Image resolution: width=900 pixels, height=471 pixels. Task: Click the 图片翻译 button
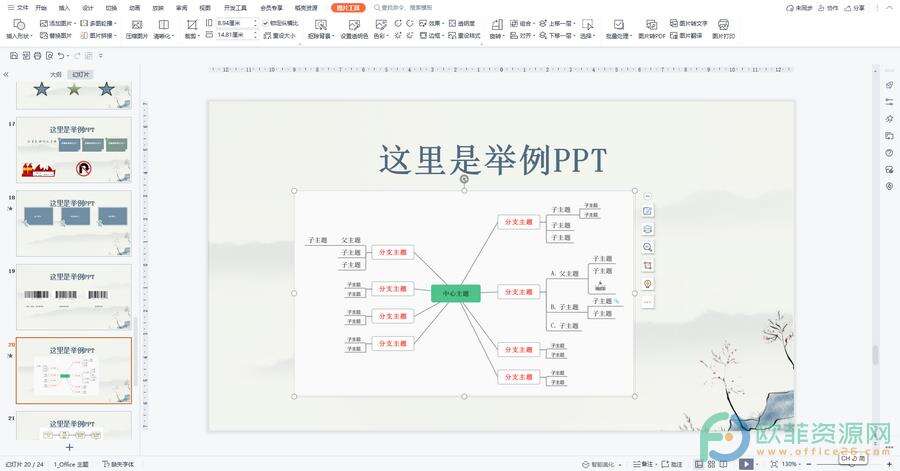[x=686, y=36]
